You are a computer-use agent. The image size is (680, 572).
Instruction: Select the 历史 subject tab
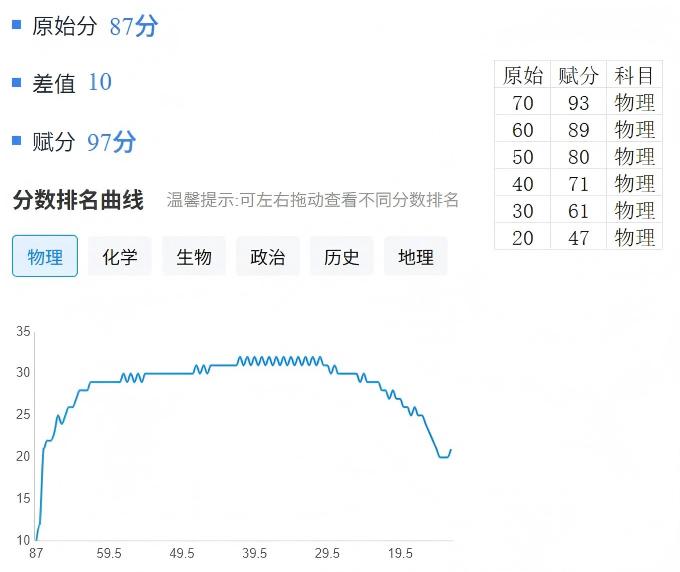(341, 257)
